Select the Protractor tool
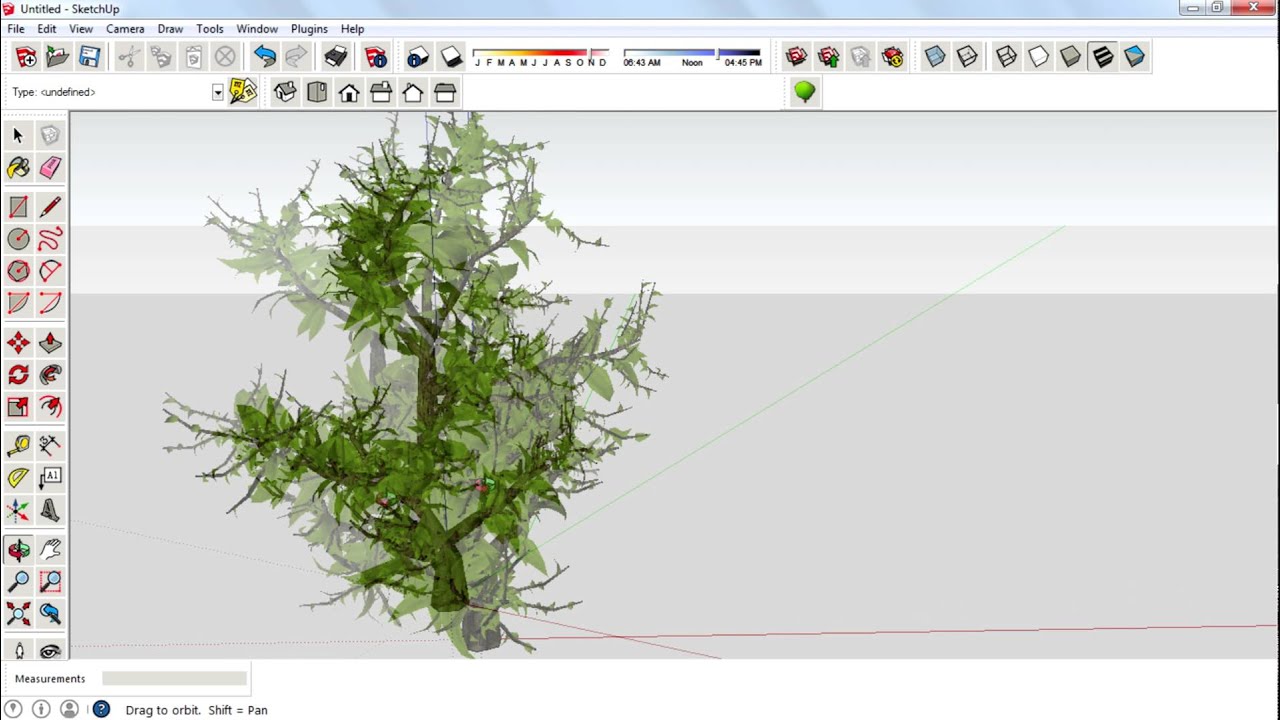 (x=18, y=478)
